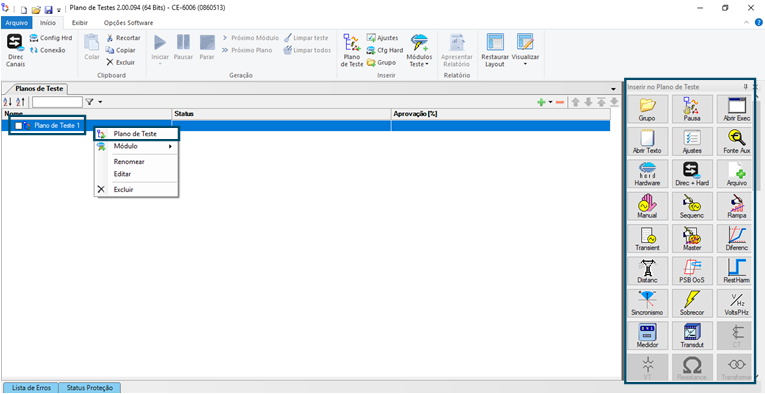This screenshot has height=394, width=765.
Task: Insert the Sobrecor module
Action: pos(692,303)
